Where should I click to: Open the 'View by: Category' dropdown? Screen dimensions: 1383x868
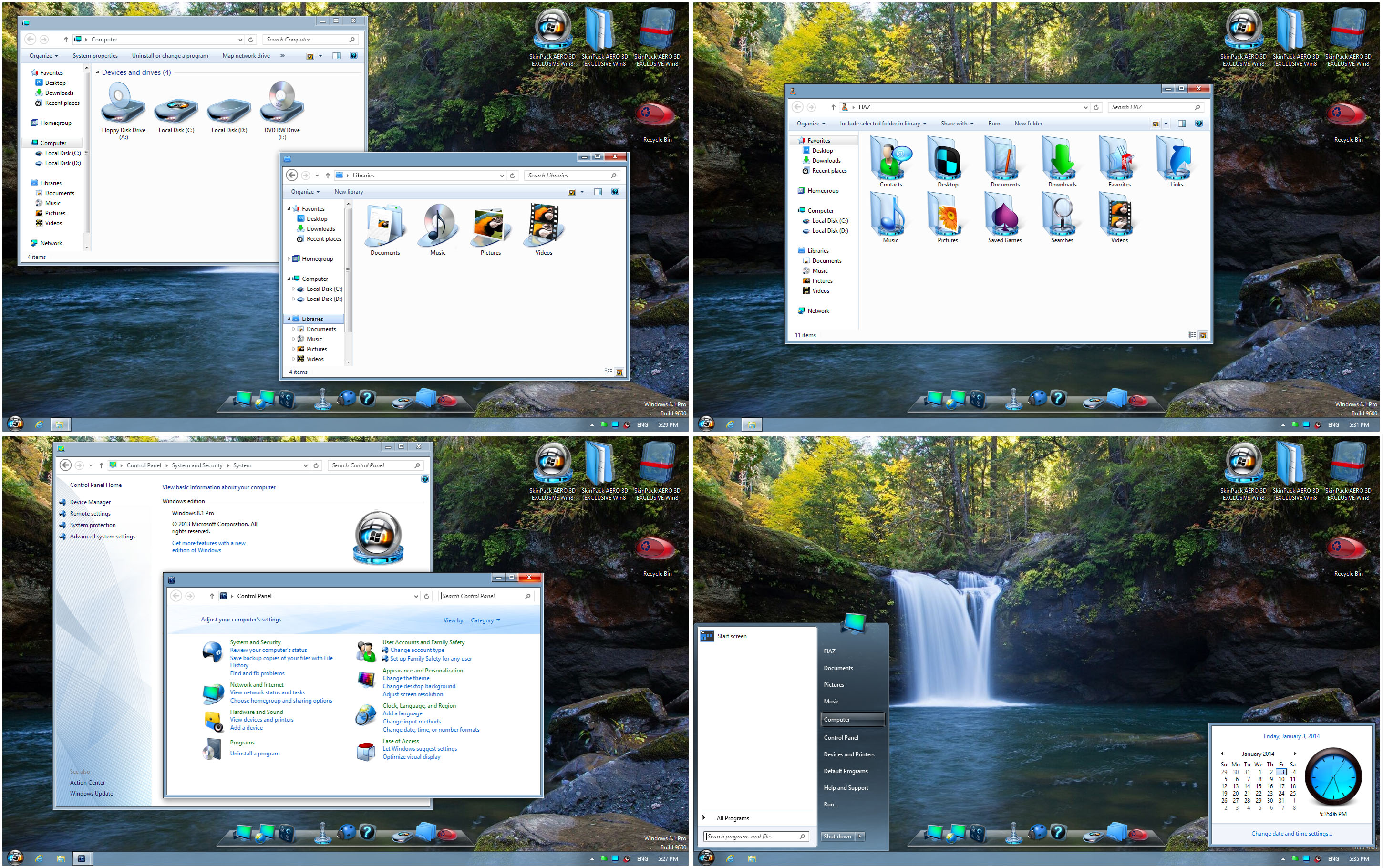[x=485, y=620]
